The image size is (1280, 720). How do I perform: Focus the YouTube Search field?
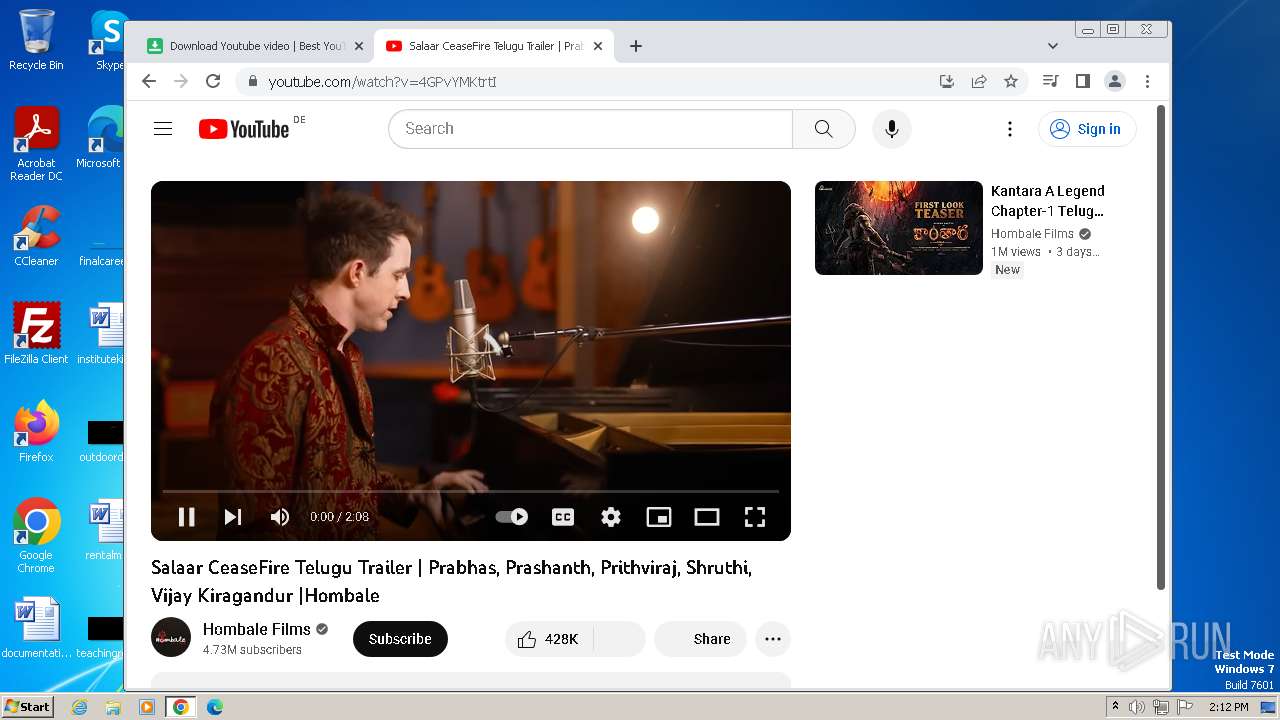coord(590,129)
